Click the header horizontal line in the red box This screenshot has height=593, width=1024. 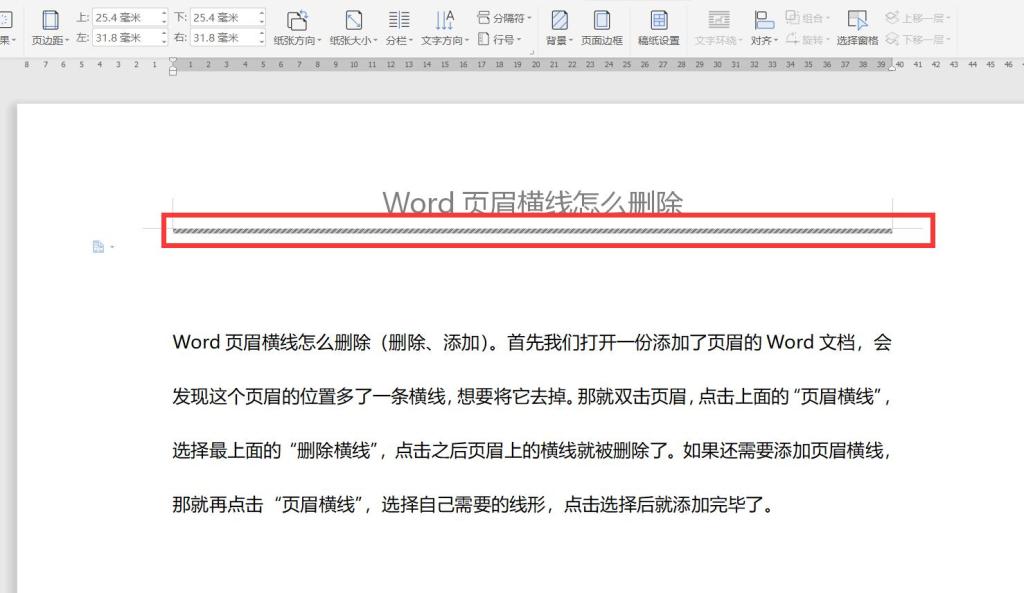click(x=532, y=231)
